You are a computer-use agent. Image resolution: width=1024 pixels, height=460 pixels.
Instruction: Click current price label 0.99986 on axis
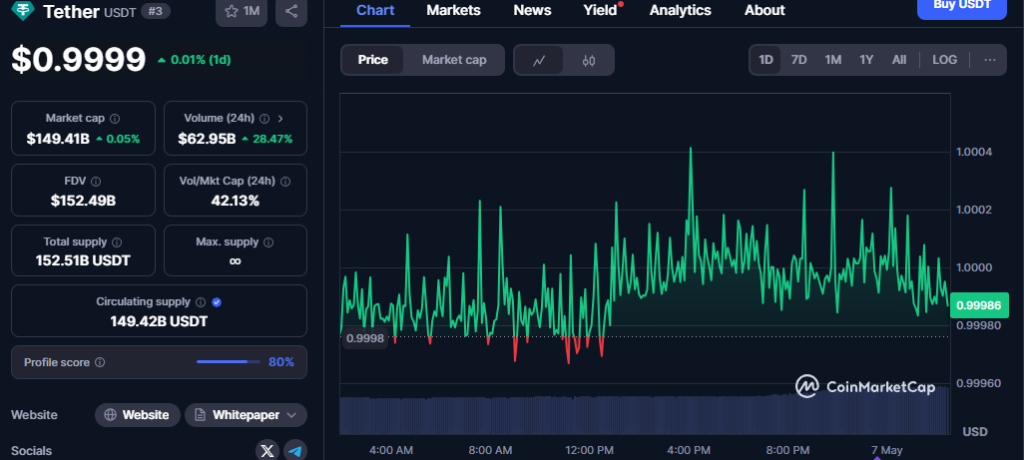click(978, 304)
